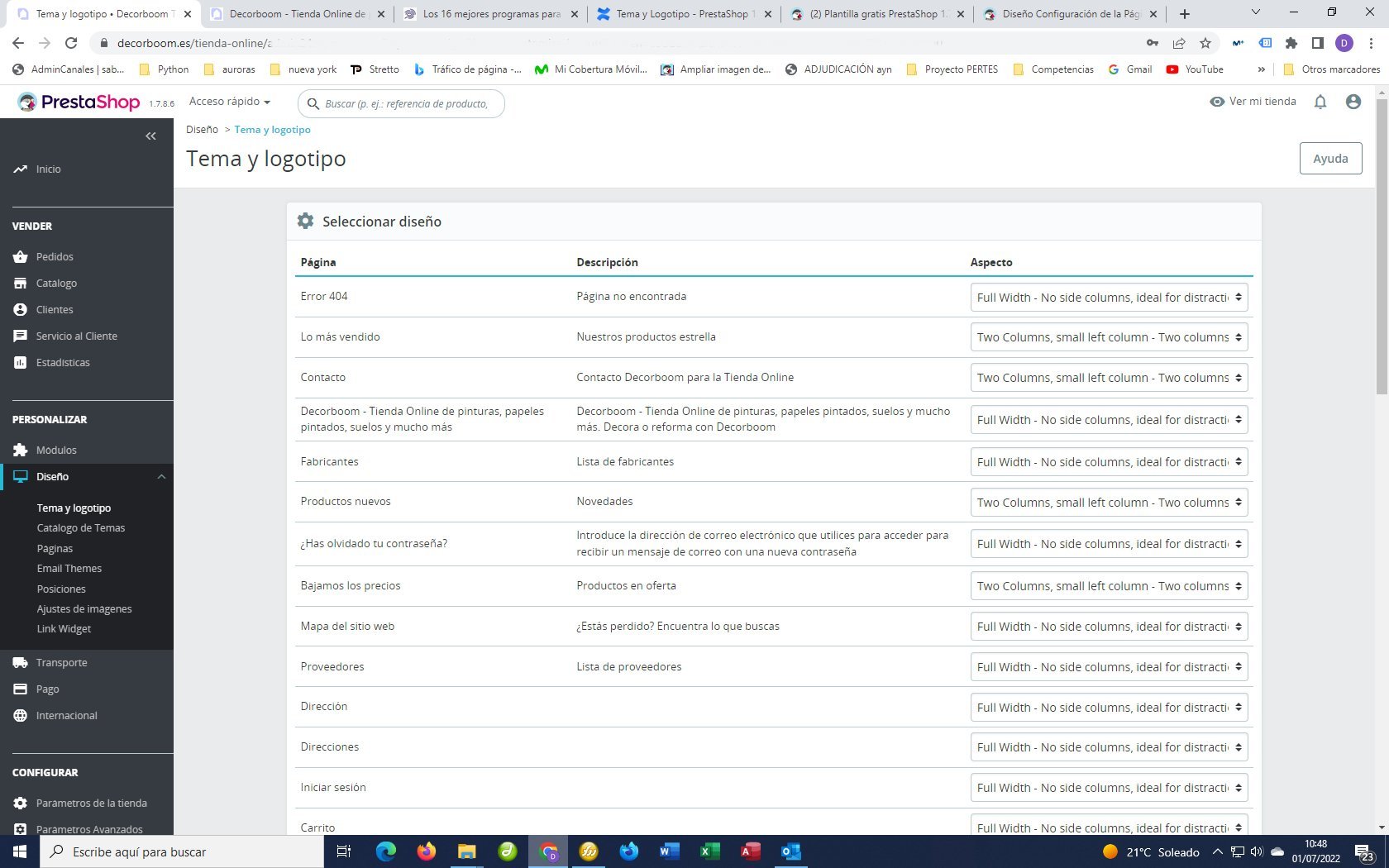Click the page vertical scrollbar
Screen dimensions: 1389x868
(x=1382, y=248)
